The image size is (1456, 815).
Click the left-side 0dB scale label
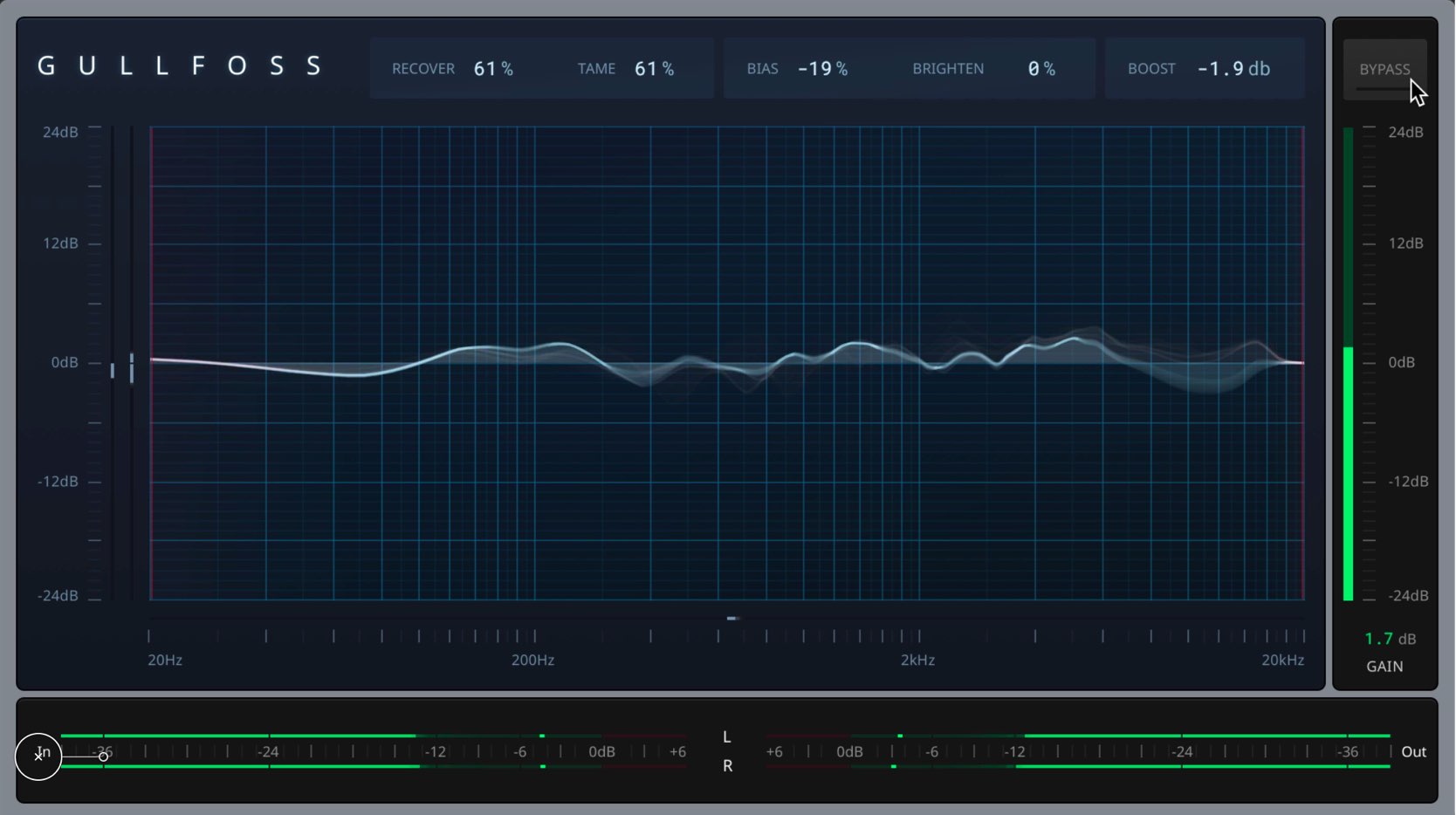[65, 363]
